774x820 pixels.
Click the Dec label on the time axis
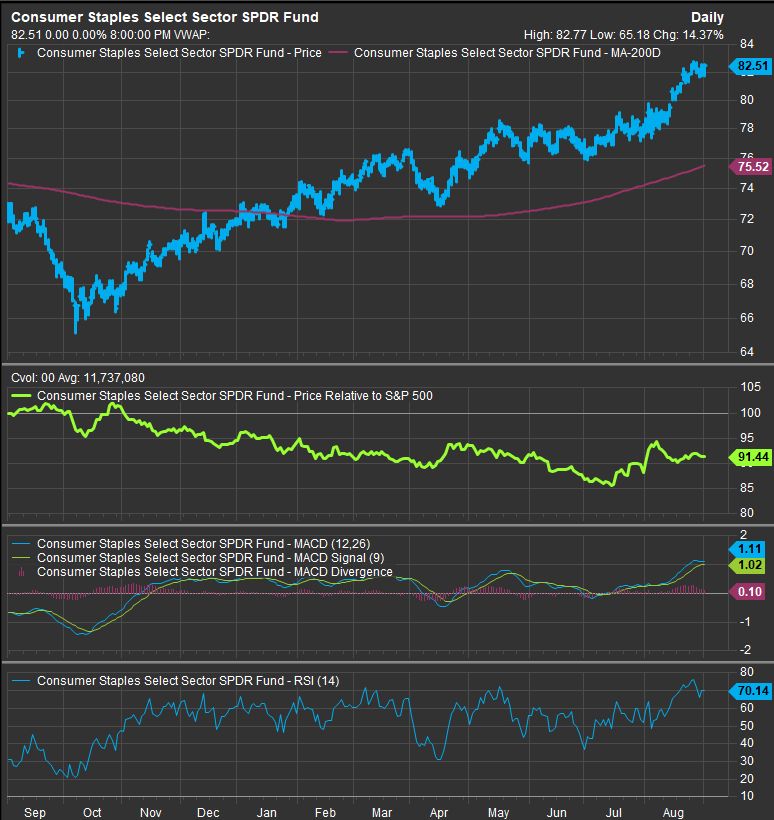208,813
